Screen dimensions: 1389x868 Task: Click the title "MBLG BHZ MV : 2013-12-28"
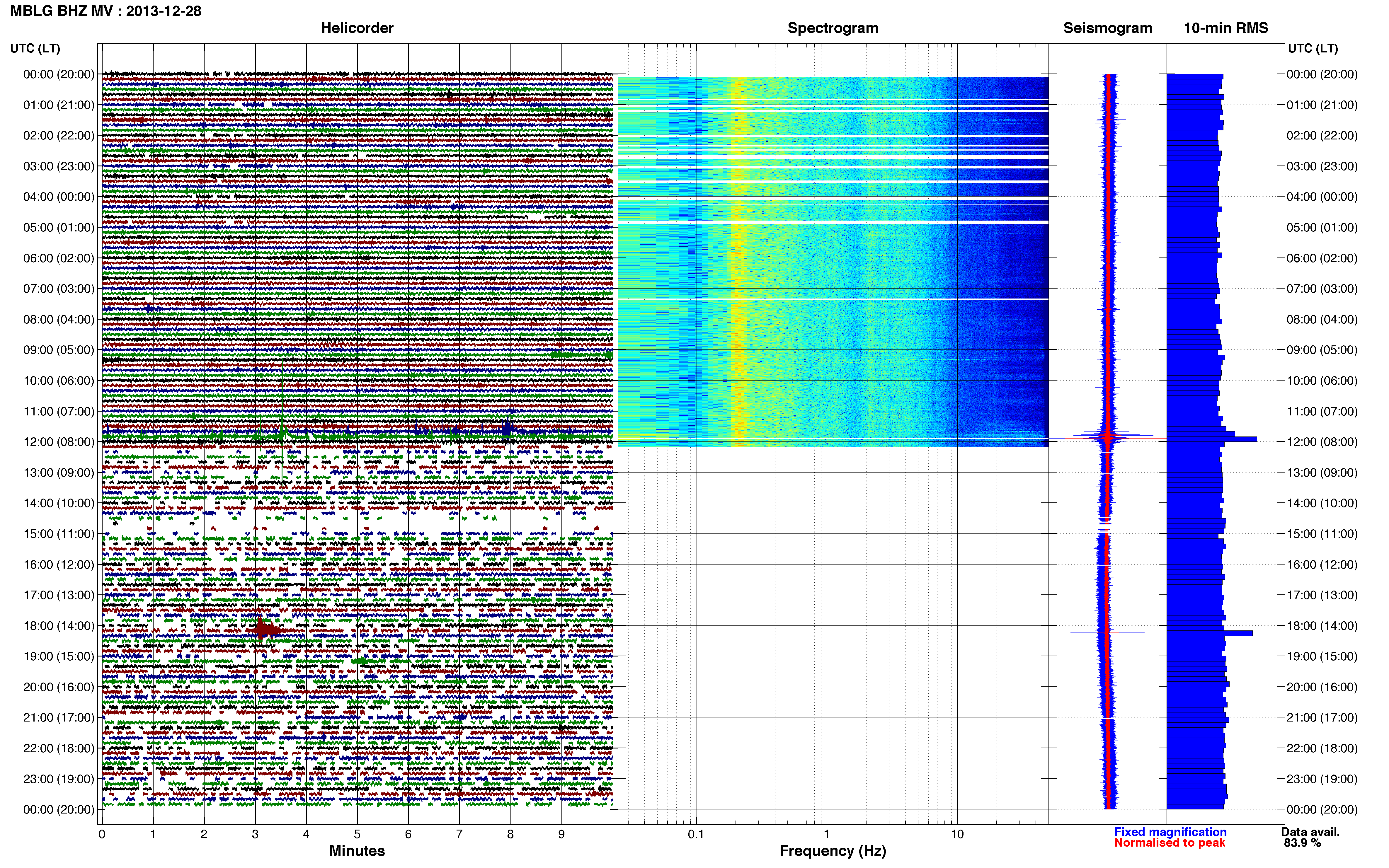tap(106, 11)
